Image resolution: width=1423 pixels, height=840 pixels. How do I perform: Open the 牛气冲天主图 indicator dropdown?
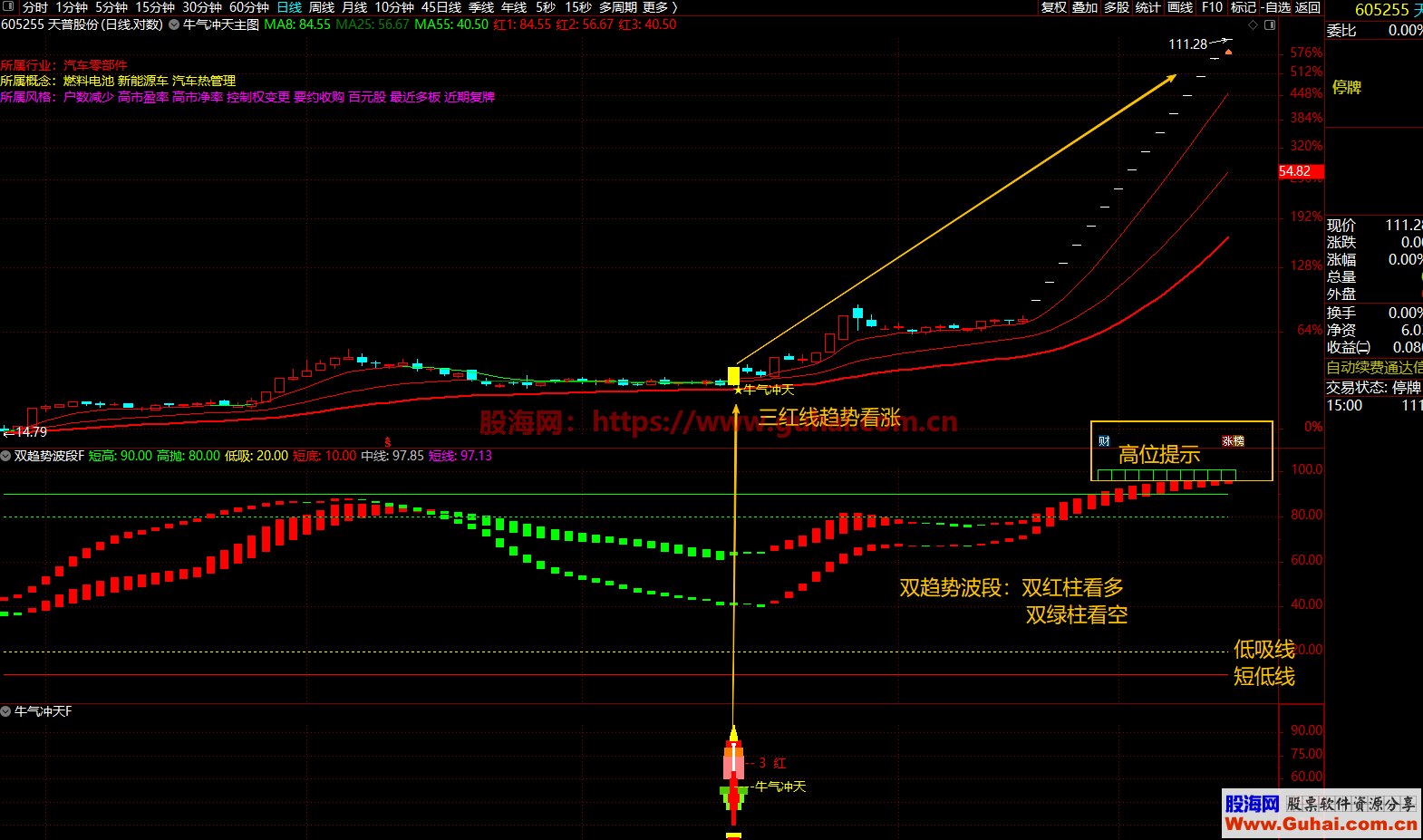point(174,25)
